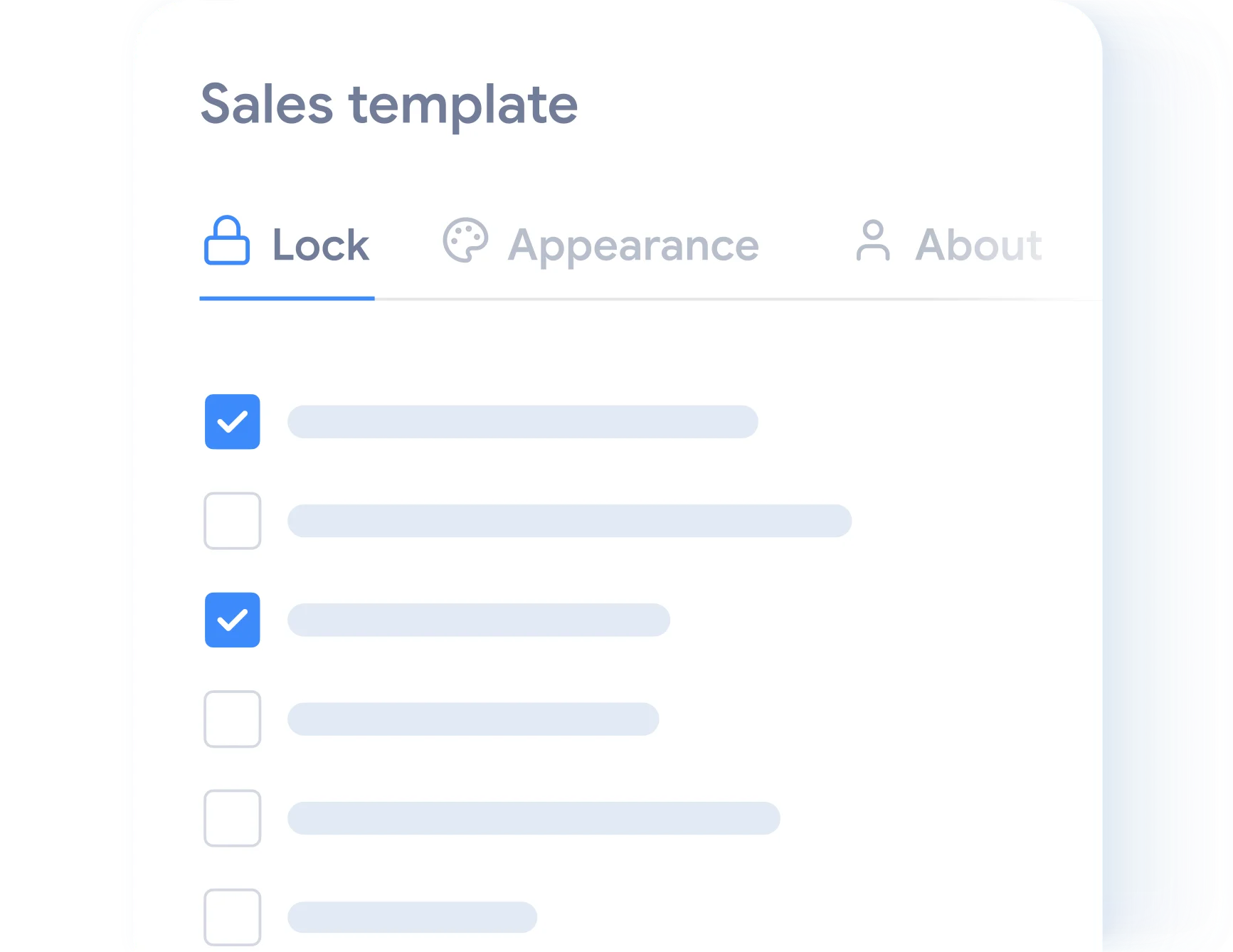Click the person silhouette icon
1233x952 pixels.
pos(873,240)
